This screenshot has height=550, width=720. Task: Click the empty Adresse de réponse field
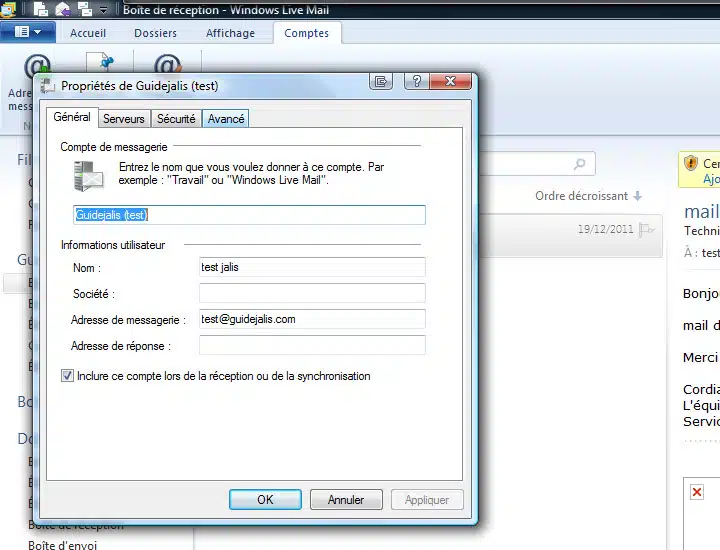312,345
